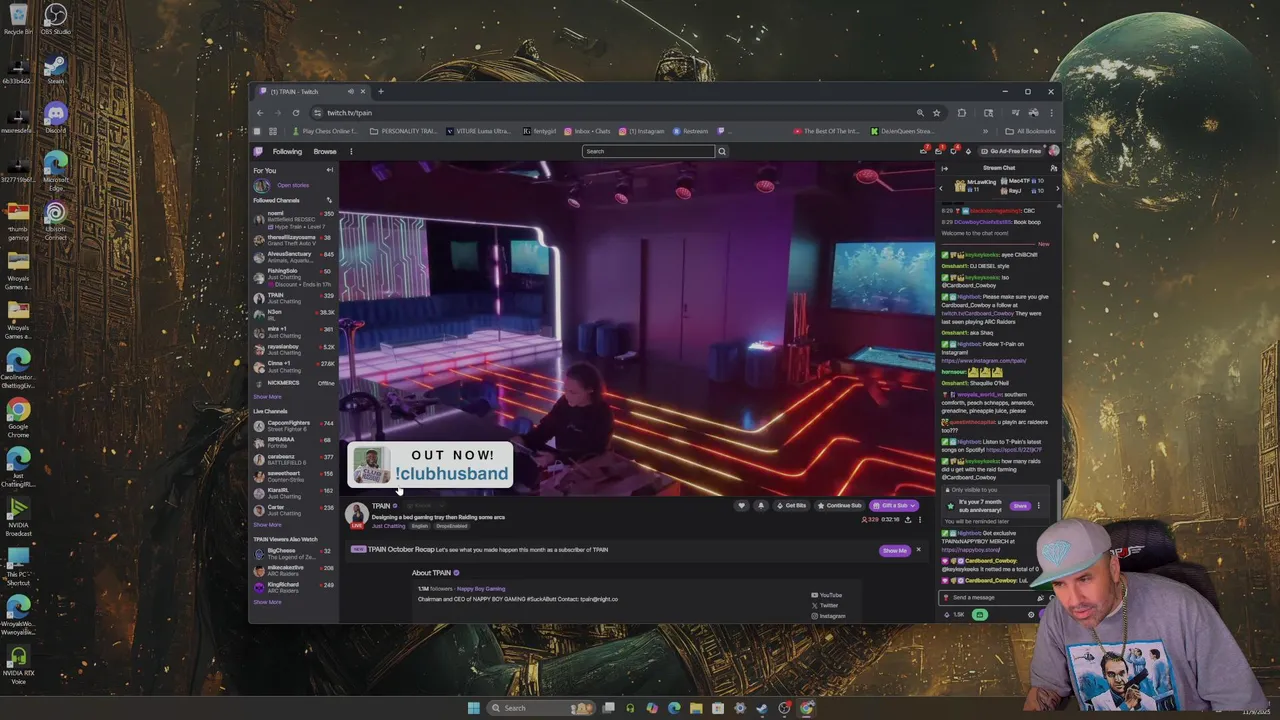Open Twitch notifications inbox icon
This screenshot has width=1280, height=720.
pyautogui.click(x=938, y=151)
